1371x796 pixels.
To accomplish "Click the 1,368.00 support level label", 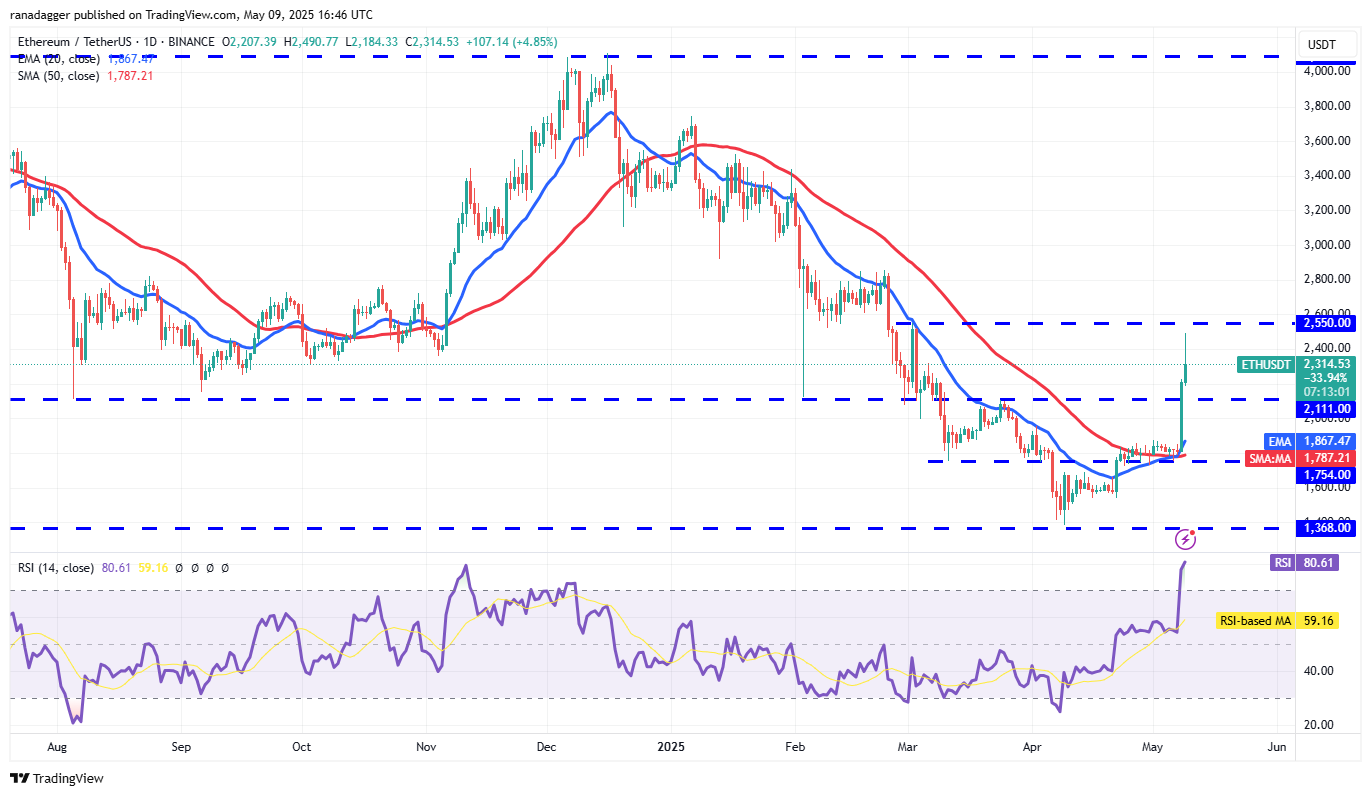I will point(1325,528).
